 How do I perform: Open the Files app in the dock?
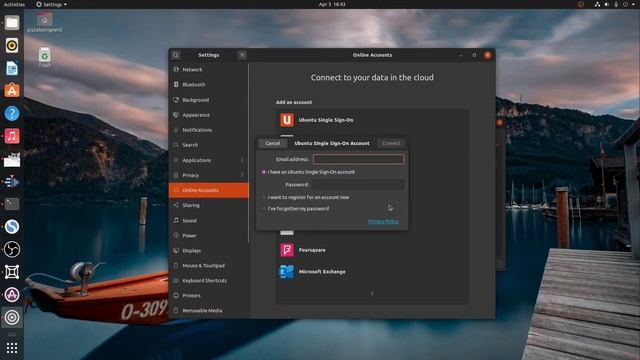click(x=12, y=22)
